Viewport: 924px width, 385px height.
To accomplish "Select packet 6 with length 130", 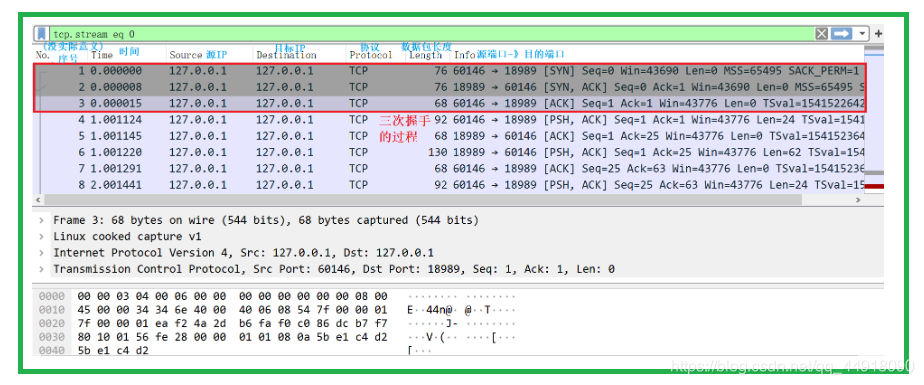I will (450, 152).
